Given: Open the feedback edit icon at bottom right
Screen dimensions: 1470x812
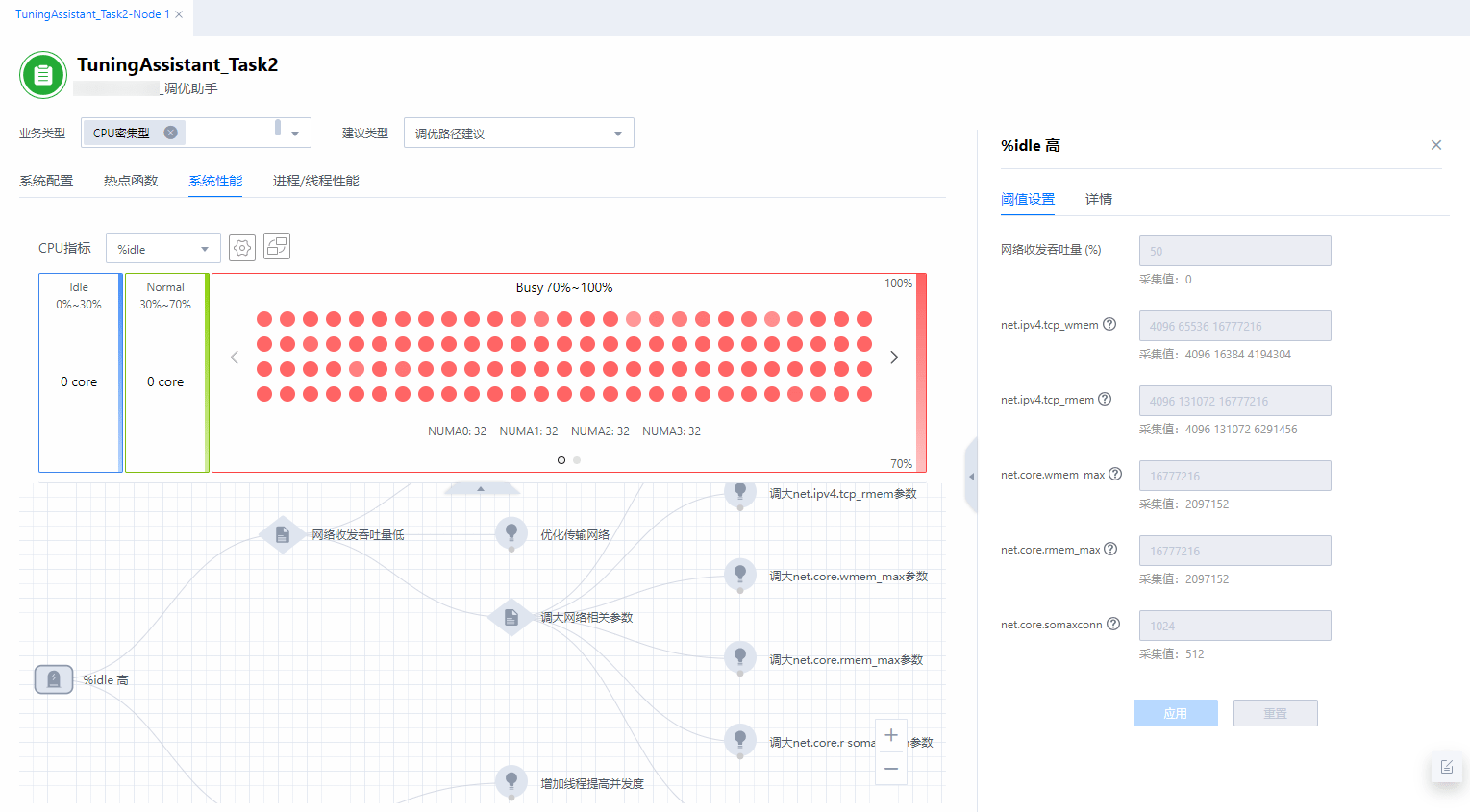Looking at the screenshot, I should 1447,767.
